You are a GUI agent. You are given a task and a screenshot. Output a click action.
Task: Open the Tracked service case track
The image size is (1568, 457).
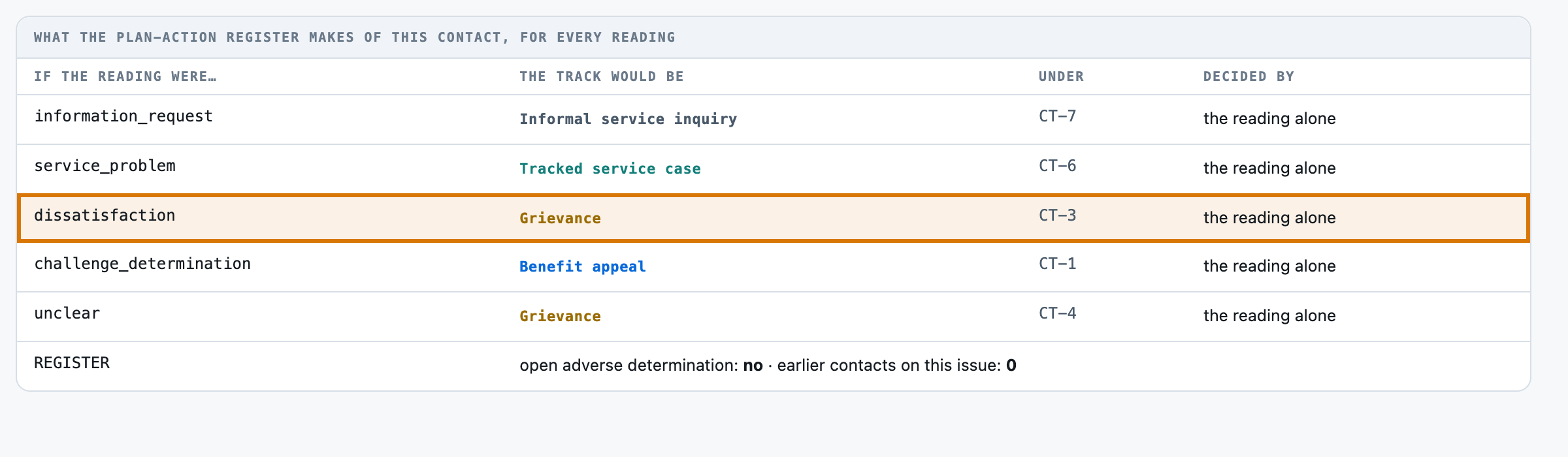(x=610, y=168)
